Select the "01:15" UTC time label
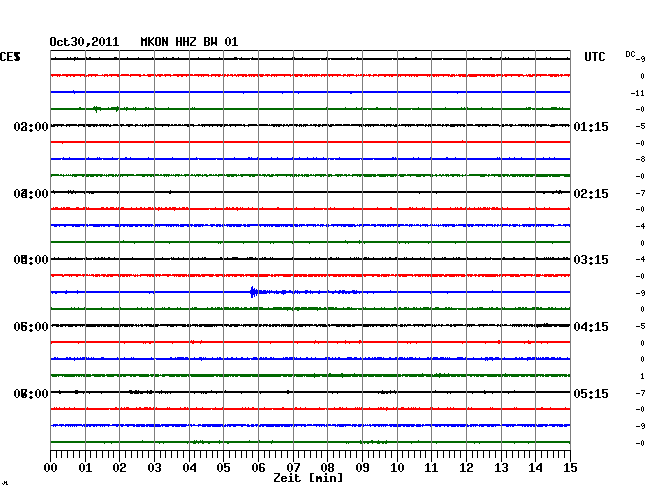650x494 pixels. click(591, 126)
